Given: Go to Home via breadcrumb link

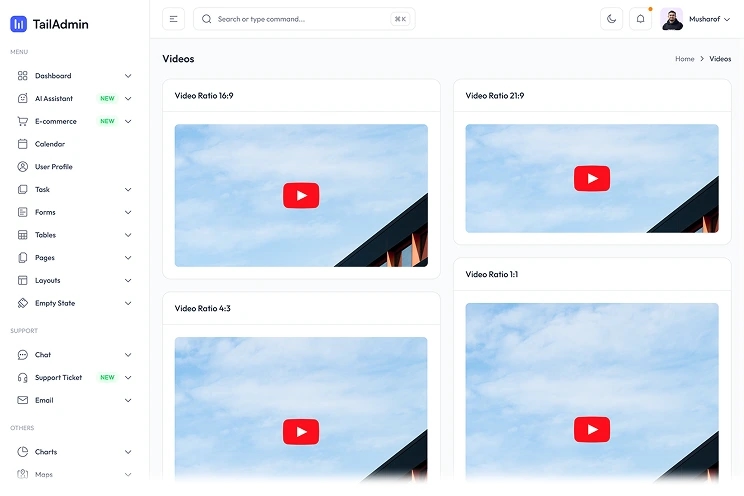Looking at the screenshot, I should (x=685, y=59).
